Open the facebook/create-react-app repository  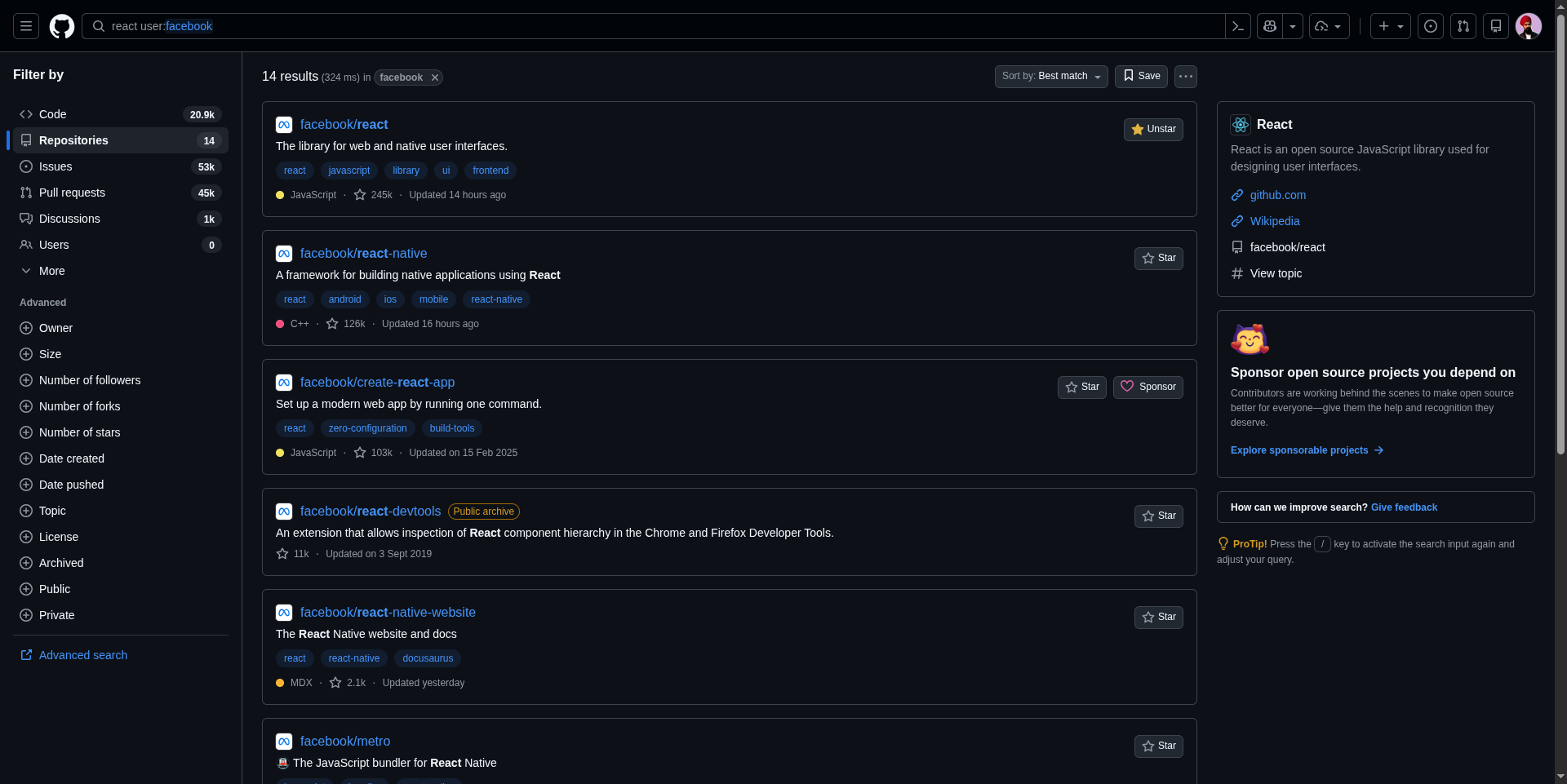click(377, 383)
